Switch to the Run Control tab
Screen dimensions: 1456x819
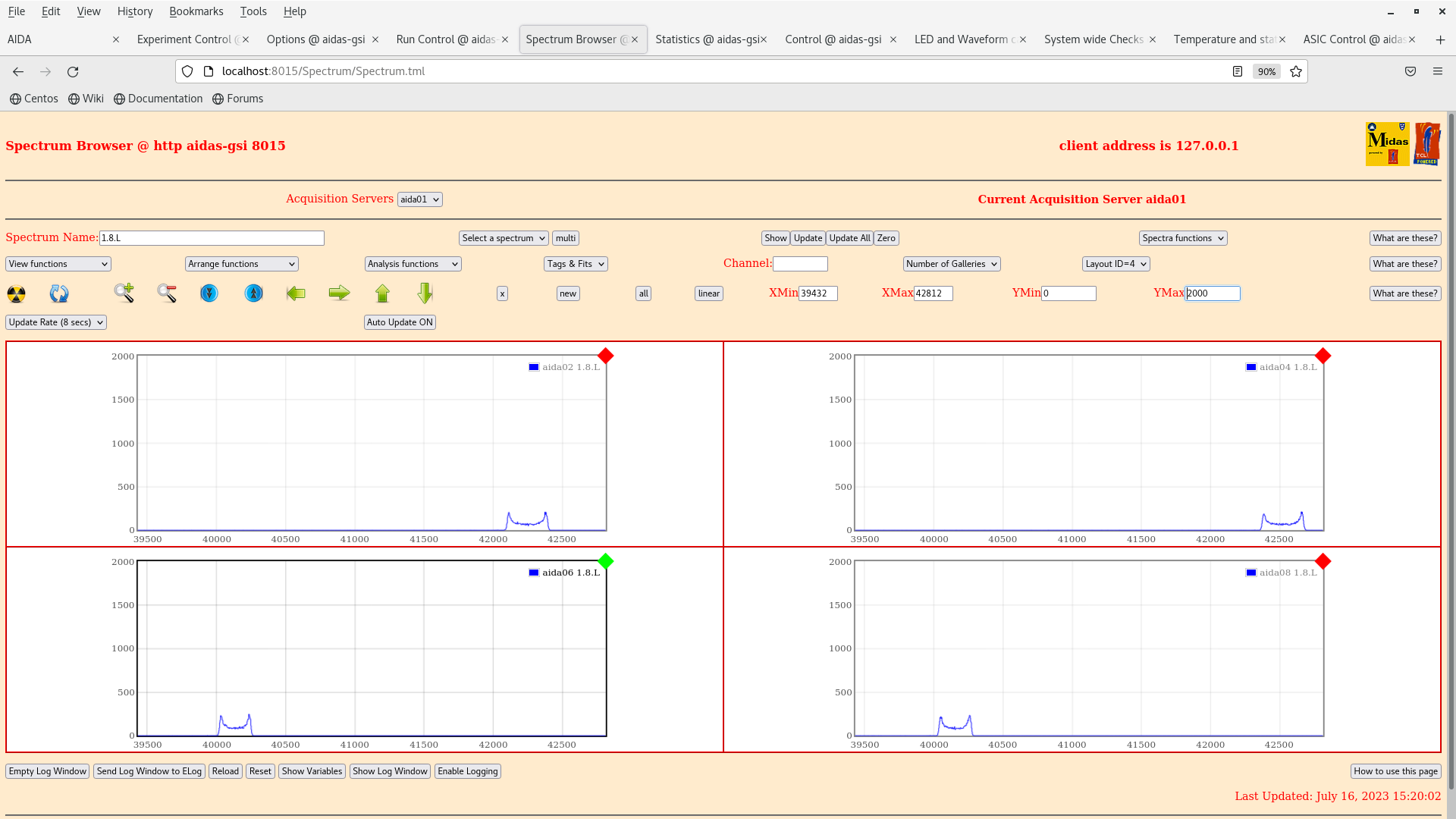447,39
